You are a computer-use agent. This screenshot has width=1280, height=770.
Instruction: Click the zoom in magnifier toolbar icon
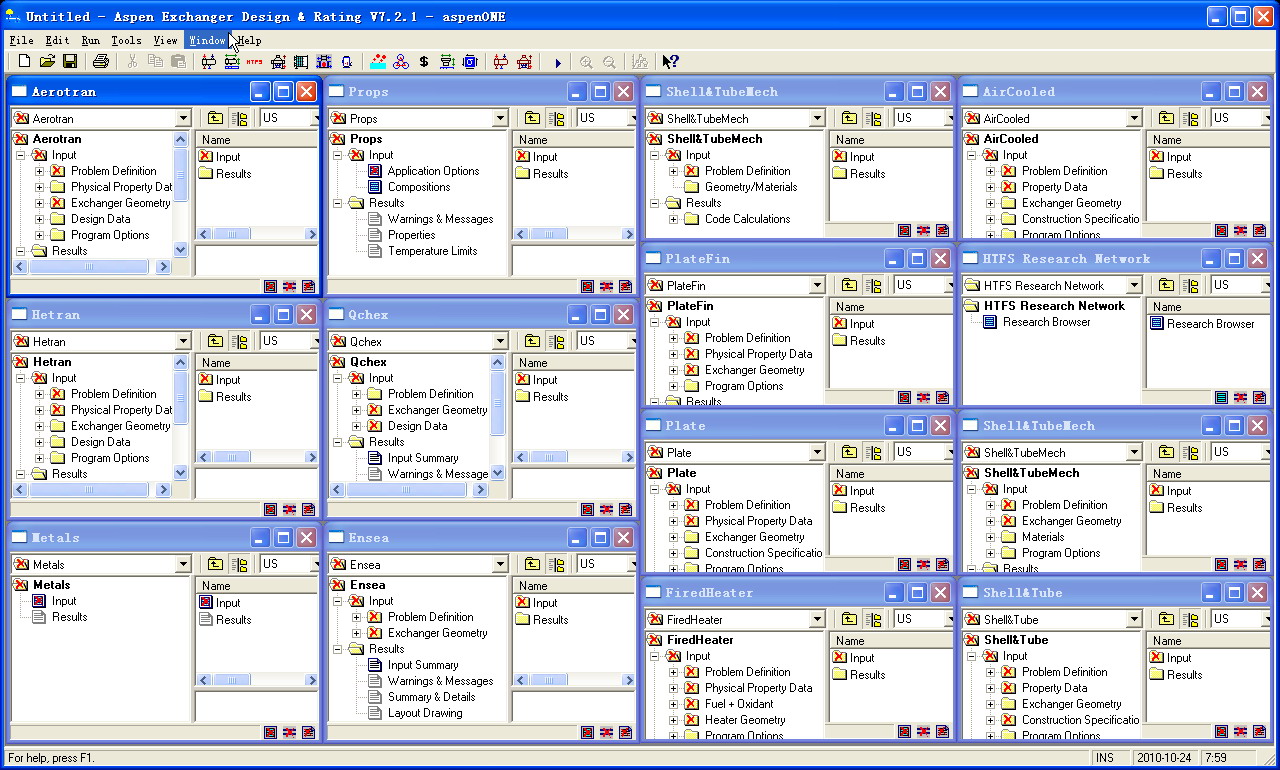(586, 62)
